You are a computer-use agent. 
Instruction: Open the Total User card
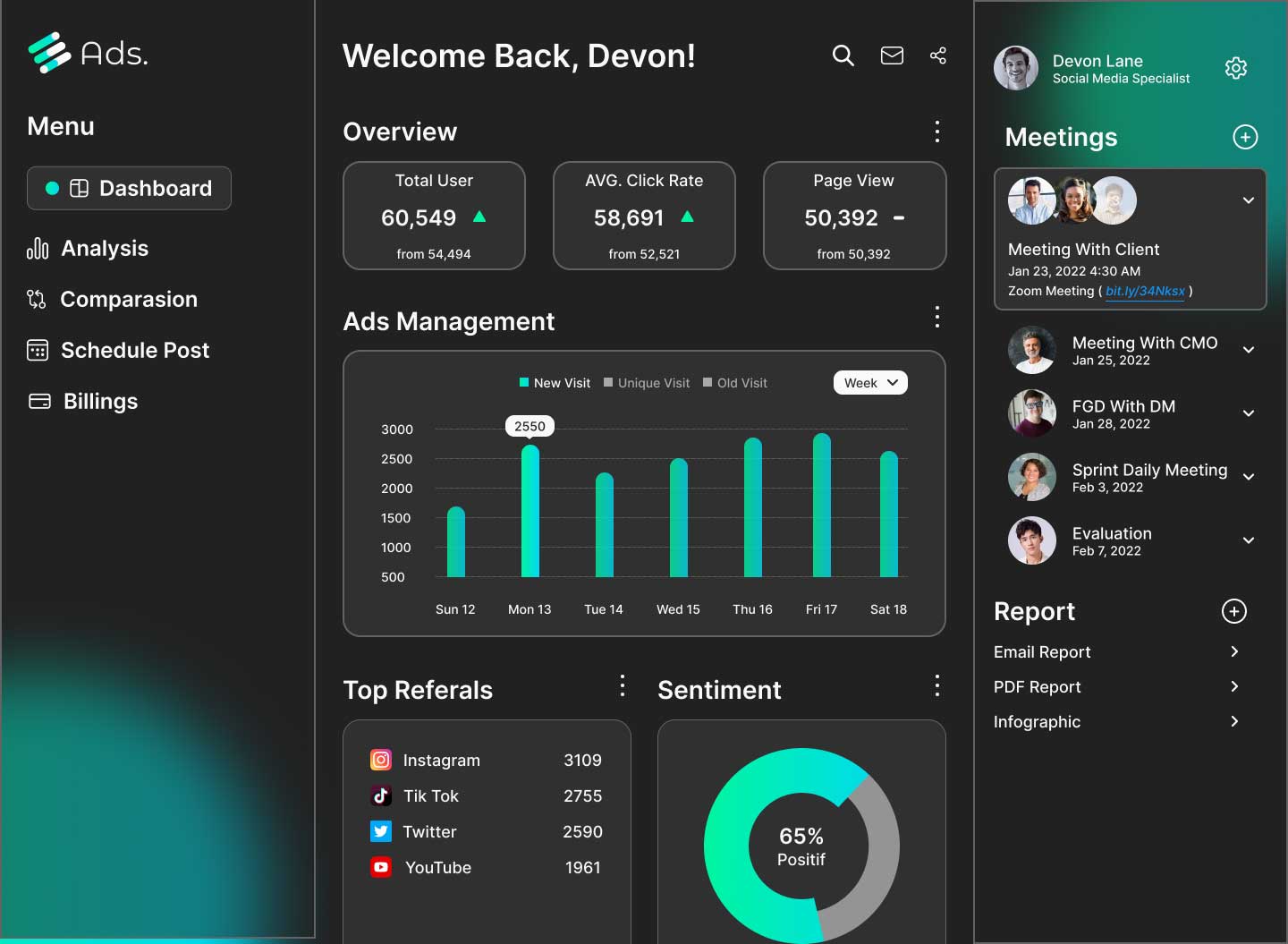[x=434, y=216]
